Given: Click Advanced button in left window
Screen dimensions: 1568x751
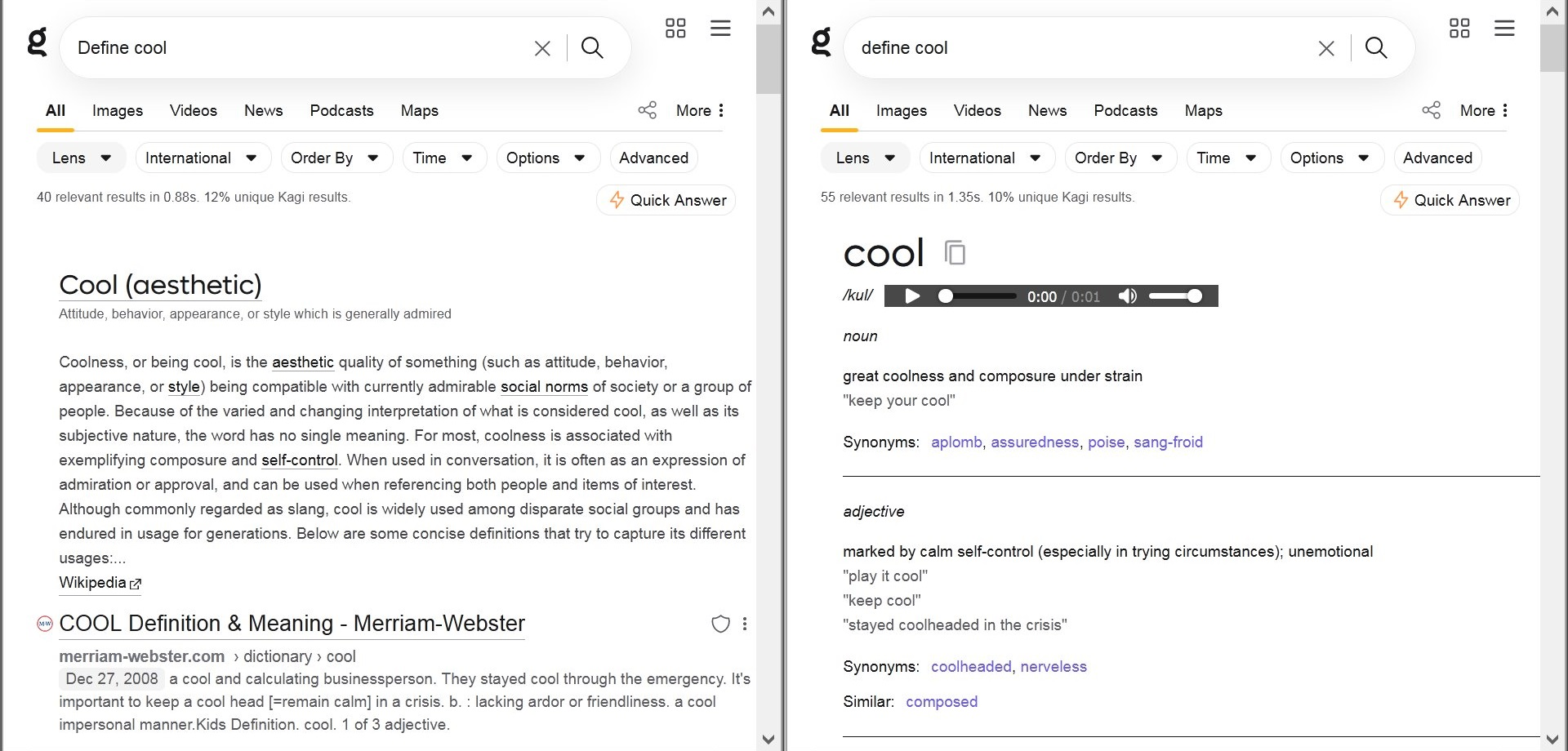Looking at the screenshot, I should point(653,158).
